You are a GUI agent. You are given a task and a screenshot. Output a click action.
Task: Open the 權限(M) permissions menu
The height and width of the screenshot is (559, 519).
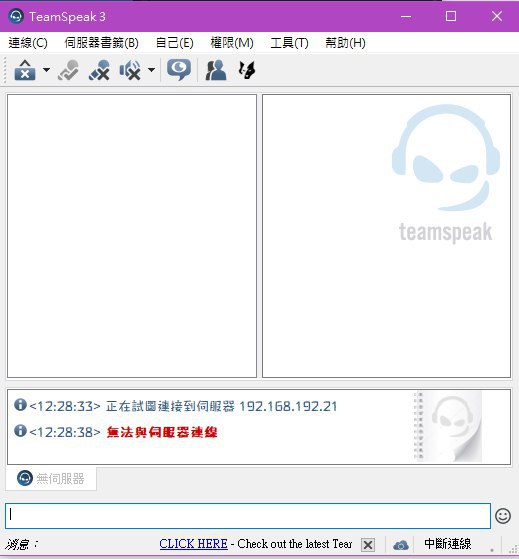pyautogui.click(x=232, y=43)
